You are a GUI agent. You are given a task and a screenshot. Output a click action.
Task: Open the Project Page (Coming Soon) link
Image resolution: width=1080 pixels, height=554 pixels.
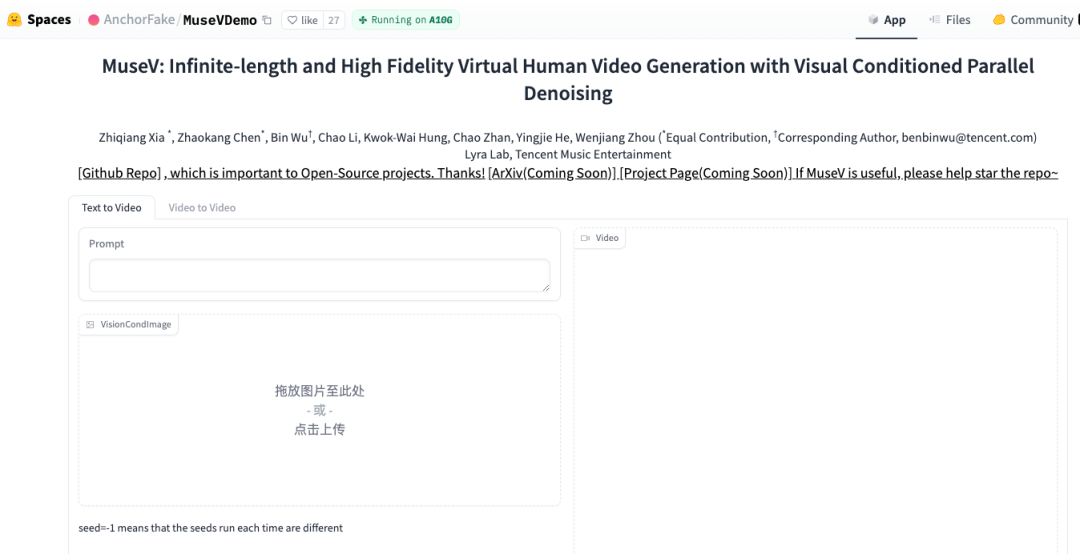point(705,173)
